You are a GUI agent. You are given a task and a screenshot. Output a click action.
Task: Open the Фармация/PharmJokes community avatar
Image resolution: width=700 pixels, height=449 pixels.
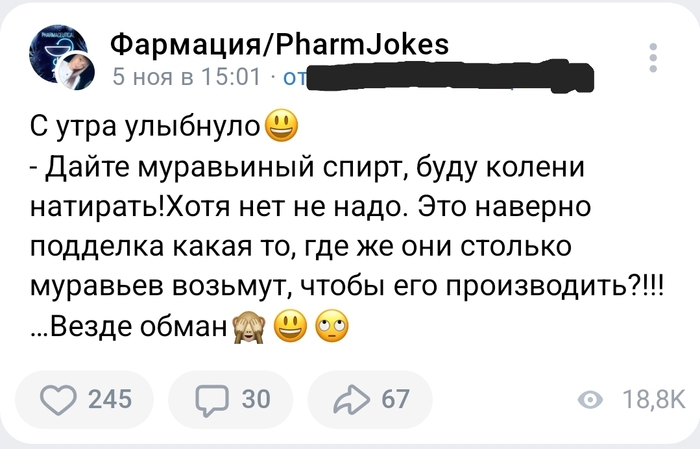[x=61, y=59]
